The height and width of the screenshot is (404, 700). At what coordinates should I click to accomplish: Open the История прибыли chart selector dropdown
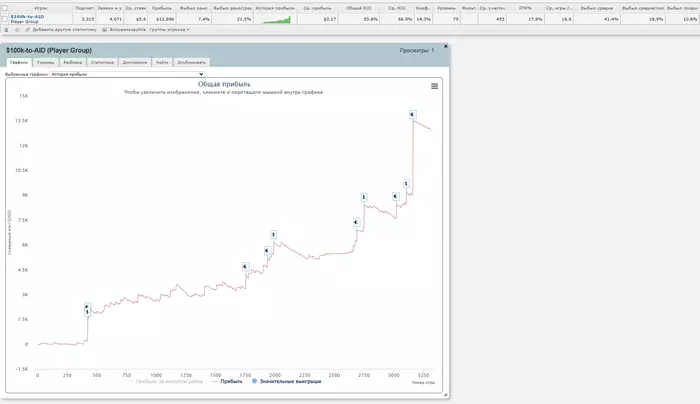pos(127,74)
